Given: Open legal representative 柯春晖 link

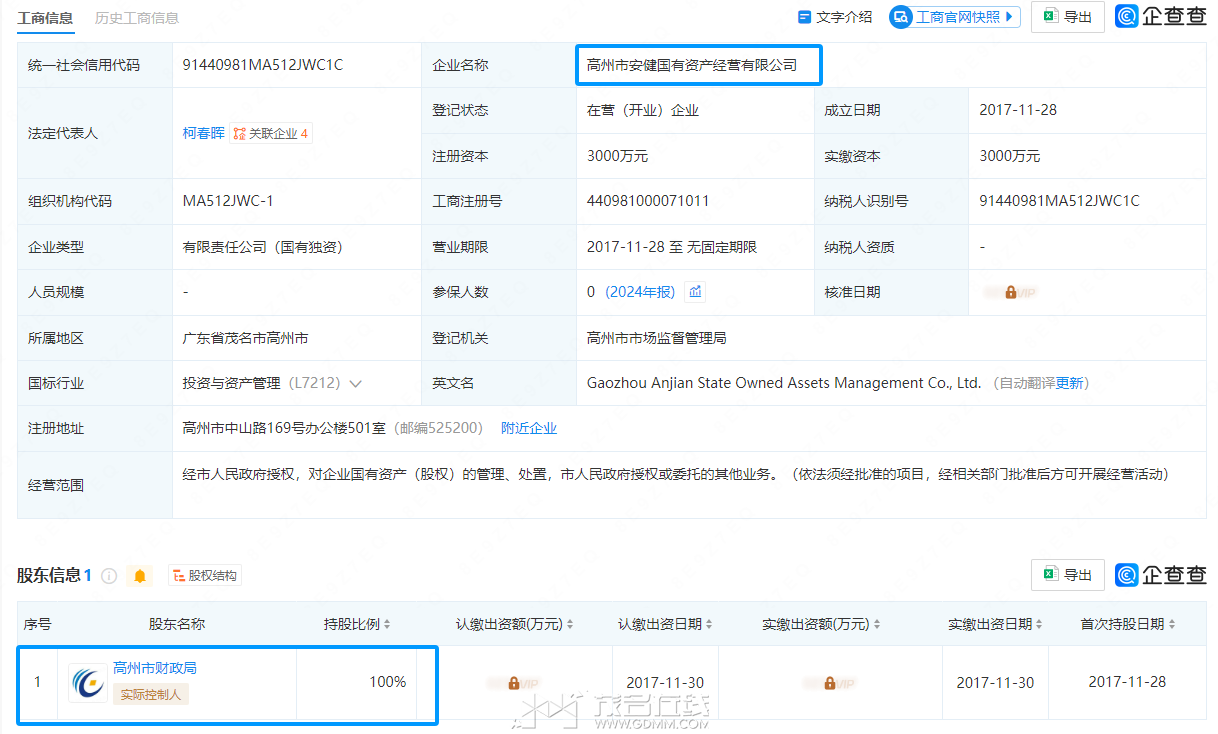Looking at the screenshot, I should [203, 133].
